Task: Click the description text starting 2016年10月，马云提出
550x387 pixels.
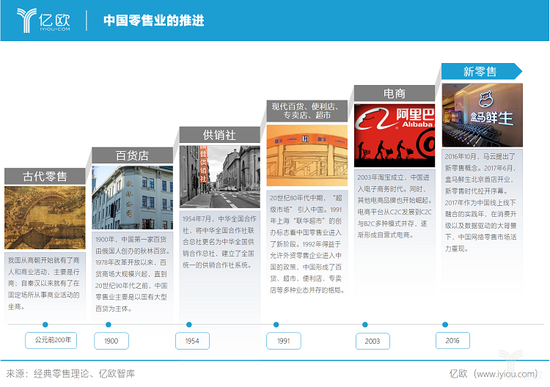Action: (x=481, y=202)
